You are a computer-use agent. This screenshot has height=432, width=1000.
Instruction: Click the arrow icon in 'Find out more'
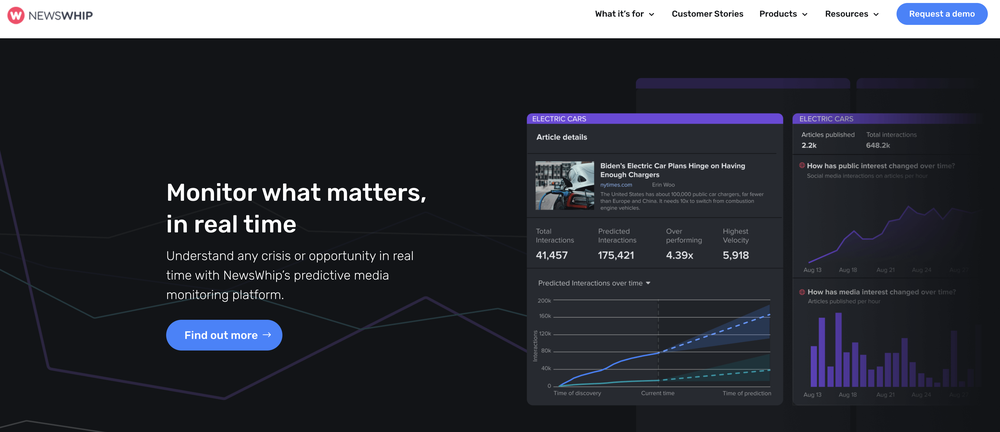[x=267, y=335]
